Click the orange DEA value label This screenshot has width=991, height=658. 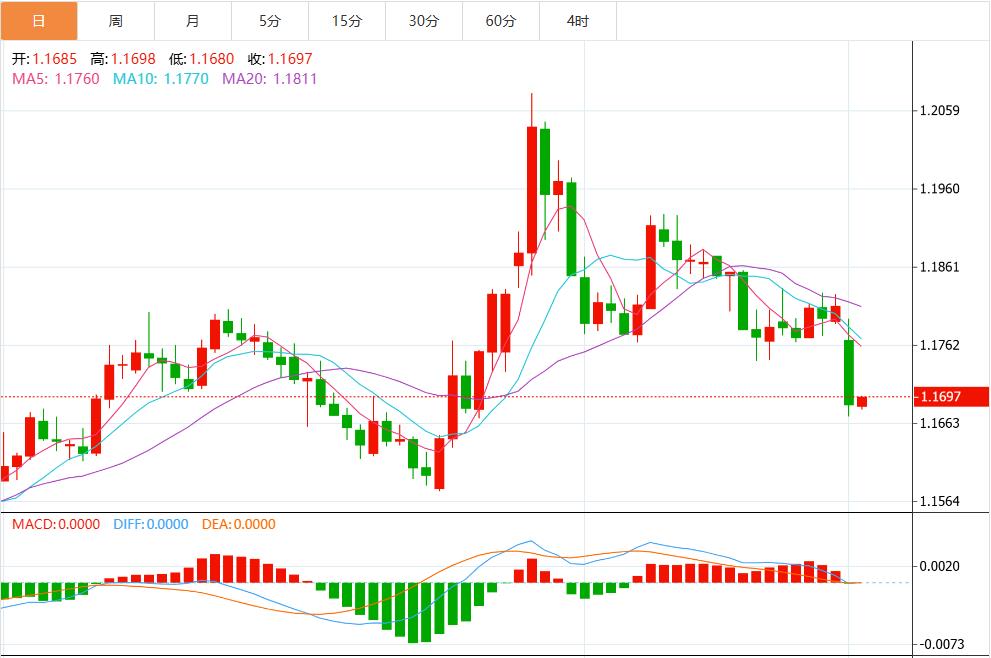(238, 524)
